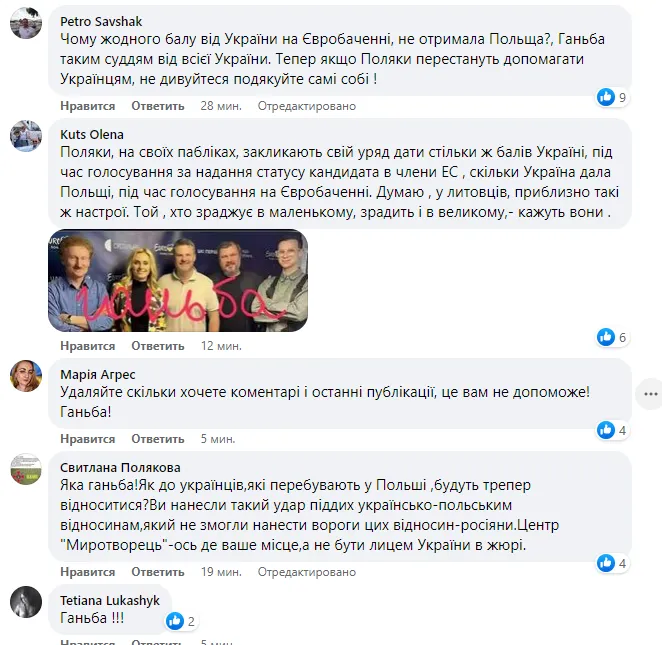View likes on Свитлана Полякова comment
Image resolution: width=662 pixels, height=645 pixels.
point(612,564)
